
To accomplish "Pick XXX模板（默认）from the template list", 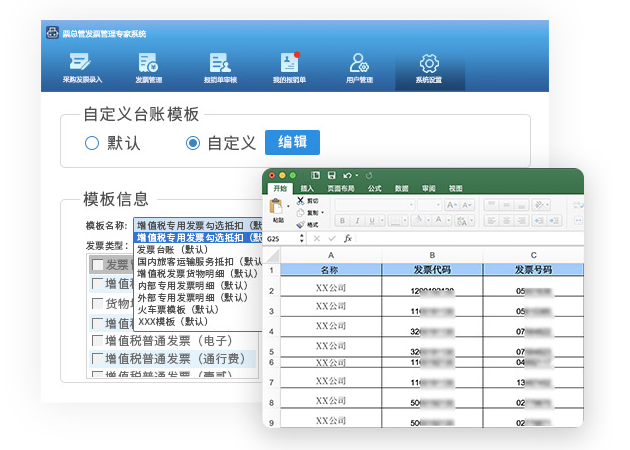I will coord(177,321).
